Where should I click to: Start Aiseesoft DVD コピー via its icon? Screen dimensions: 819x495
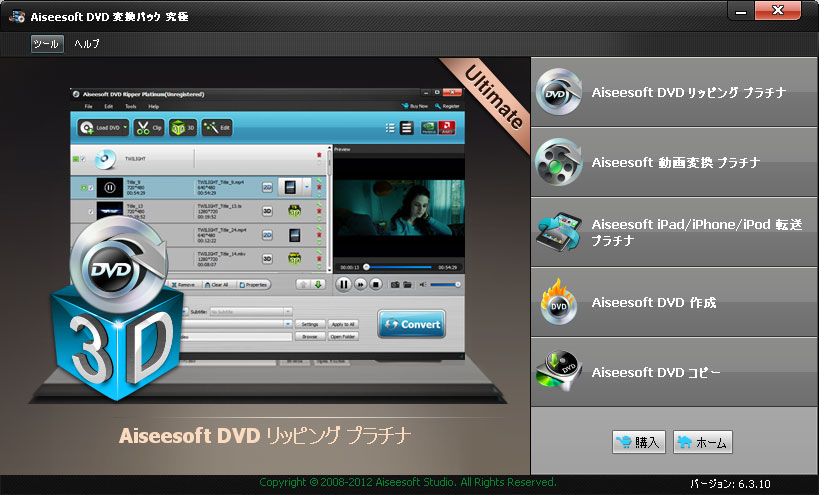[x=557, y=372]
